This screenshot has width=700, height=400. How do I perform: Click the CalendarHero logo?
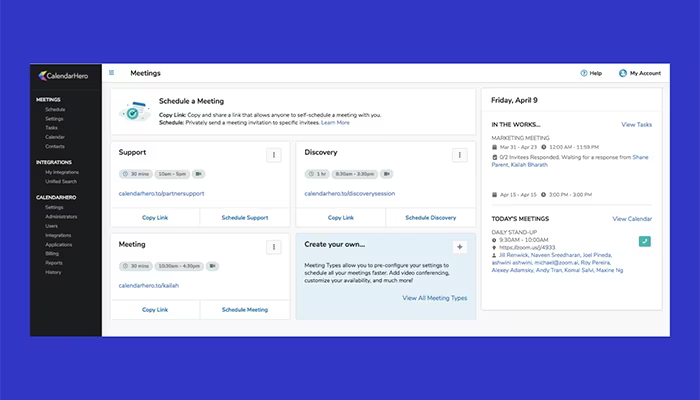63,76
